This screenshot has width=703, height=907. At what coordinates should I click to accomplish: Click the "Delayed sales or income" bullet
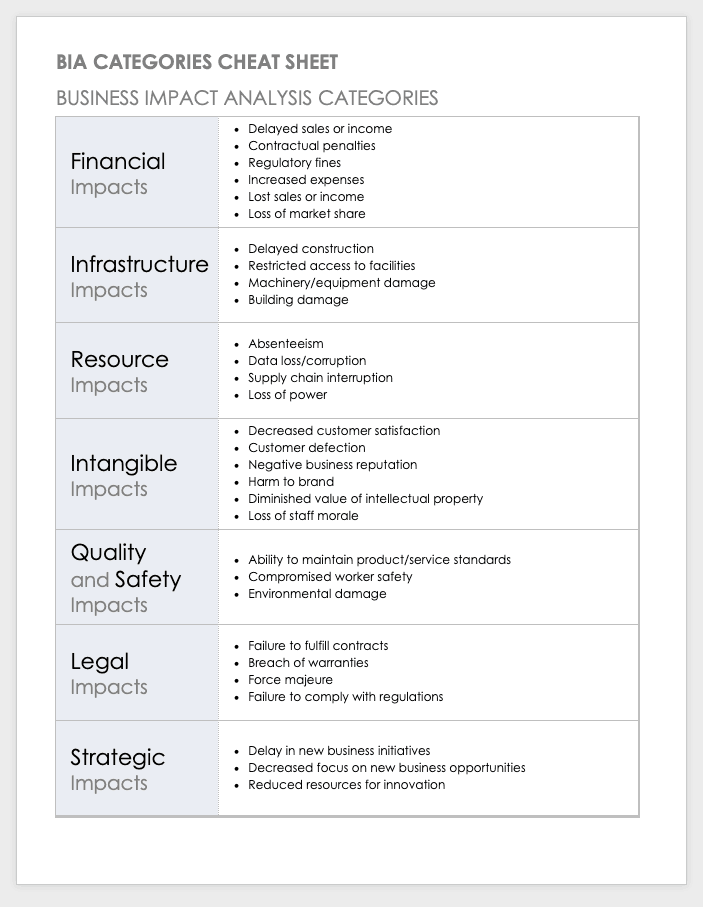click(x=320, y=129)
